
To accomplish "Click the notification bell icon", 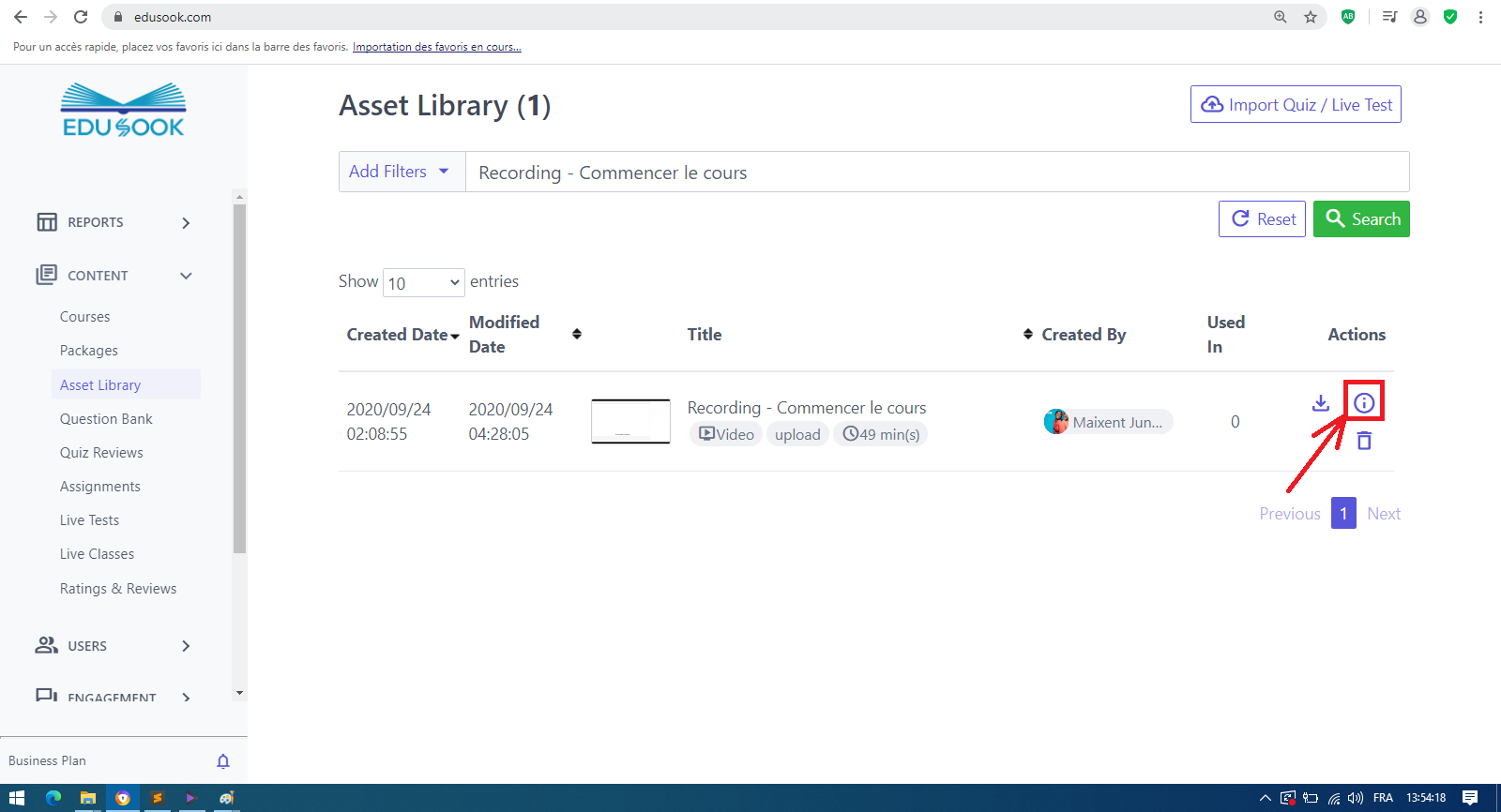I will [223, 761].
